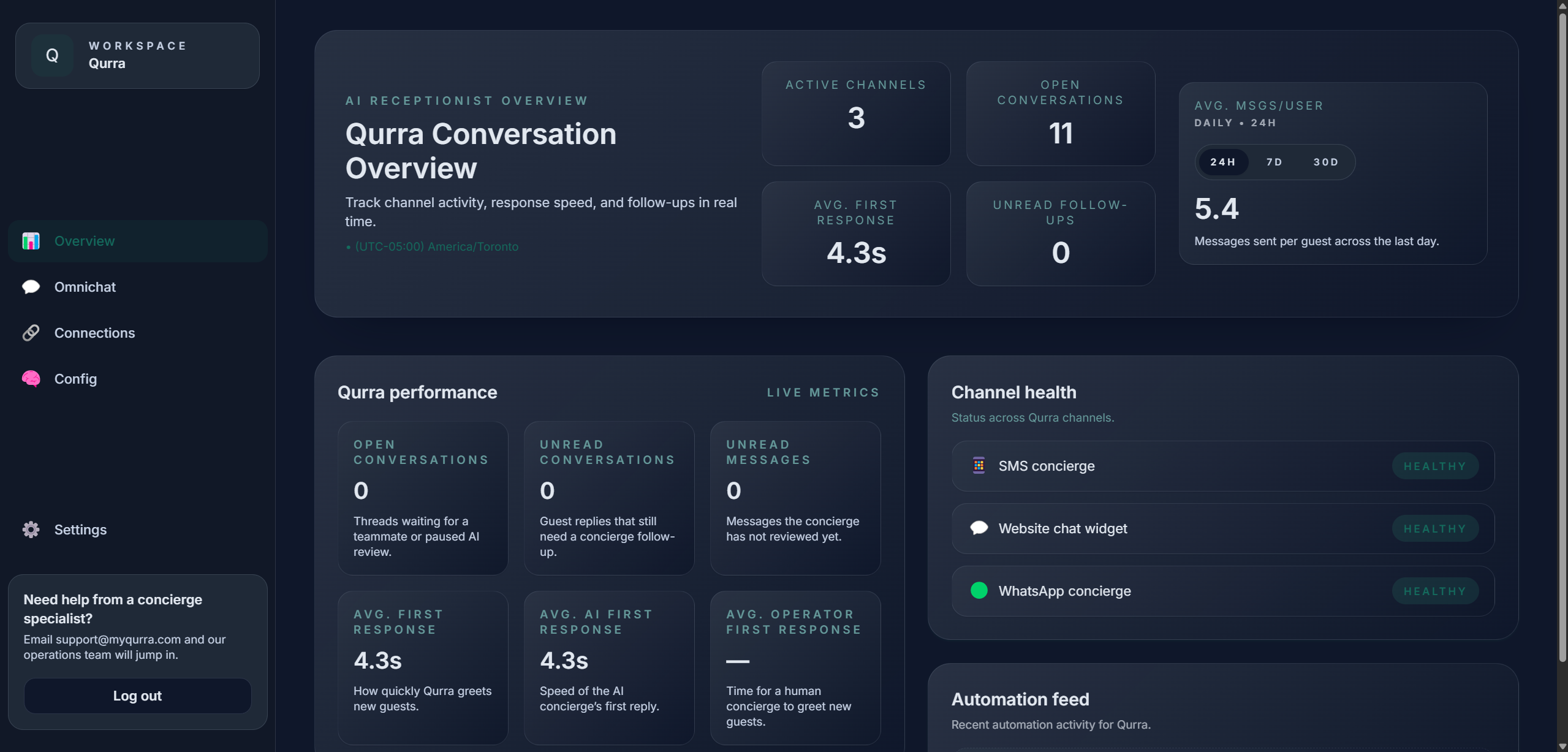Keep 24H range selected for avg messages
The width and height of the screenshot is (1568, 752).
(1223, 161)
